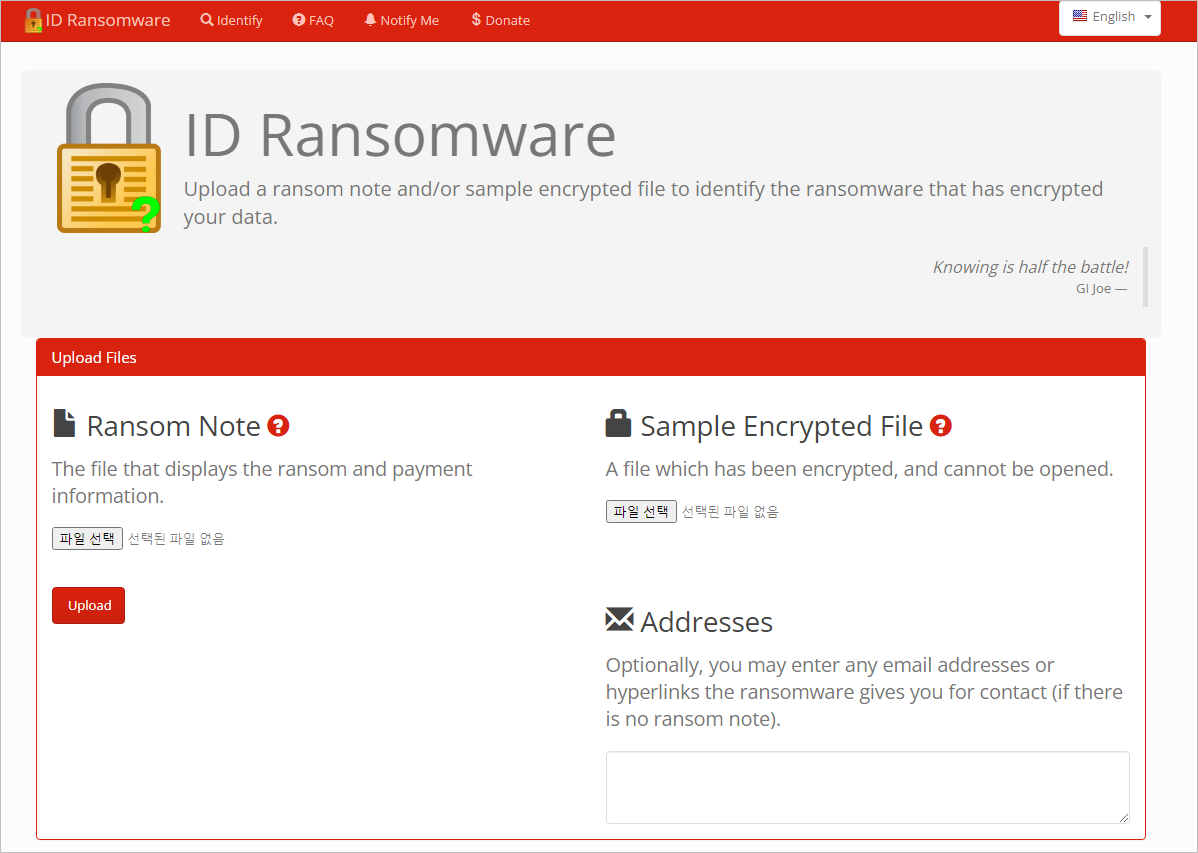Click the dollar icon beside Donate

(x=476, y=19)
